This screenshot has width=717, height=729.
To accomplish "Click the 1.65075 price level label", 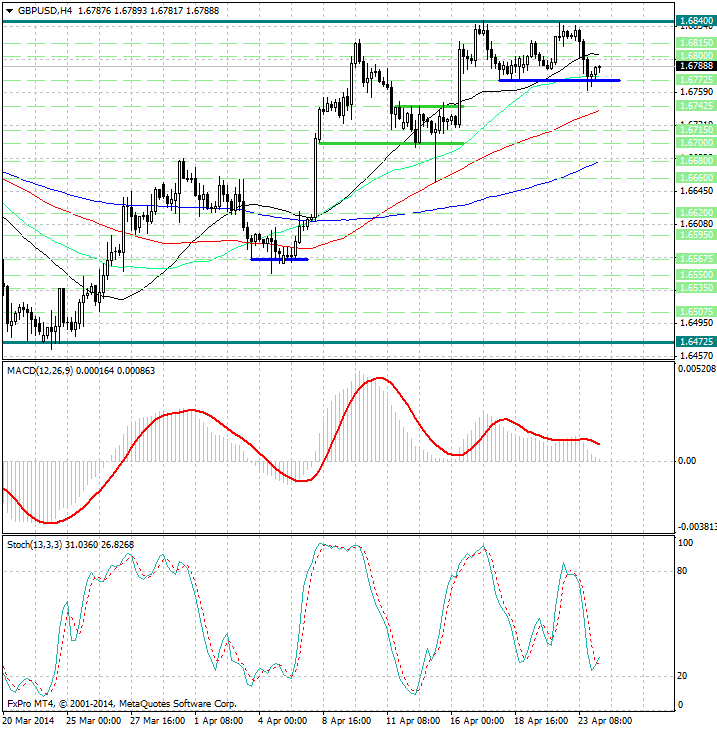I will point(696,311).
